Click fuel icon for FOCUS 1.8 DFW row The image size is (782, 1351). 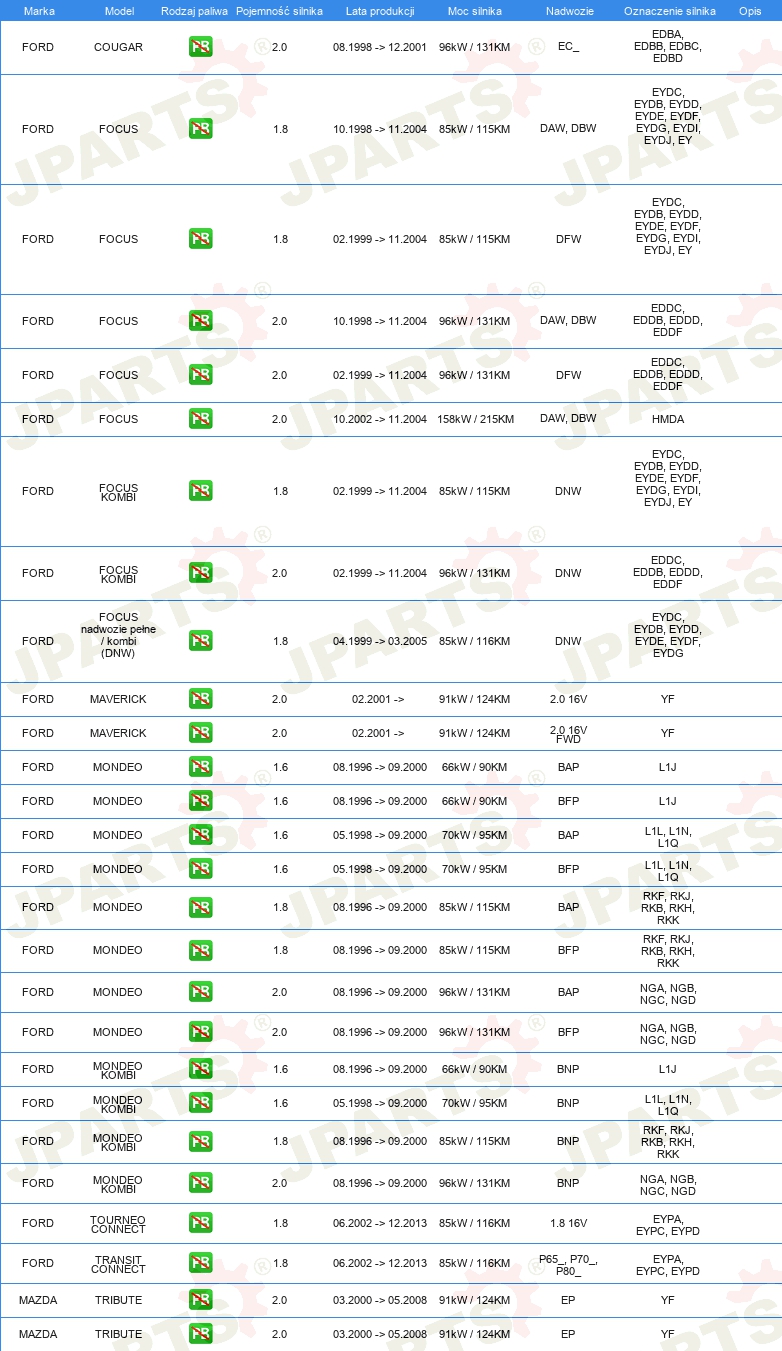point(201,239)
